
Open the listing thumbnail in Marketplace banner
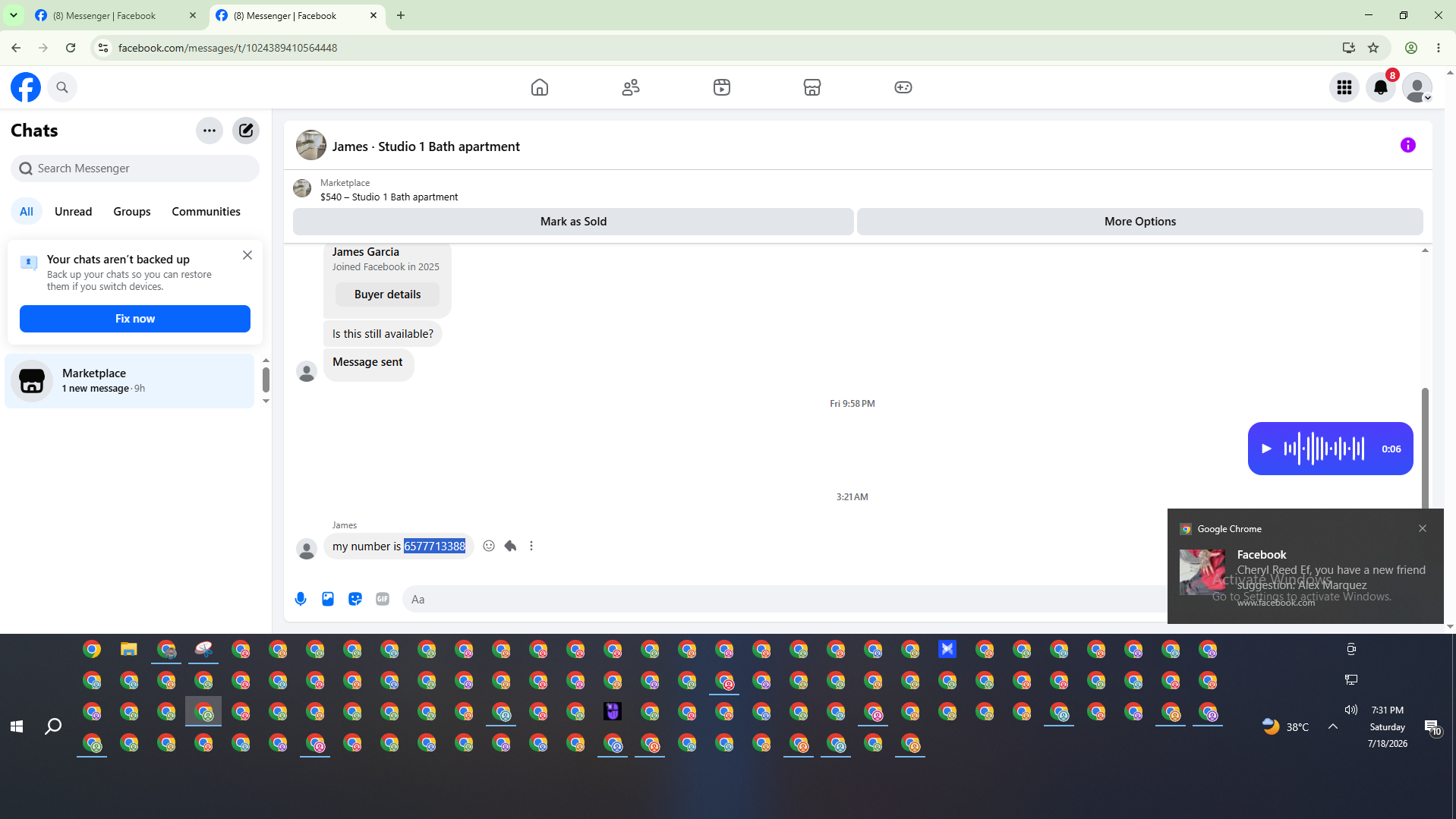pyautogui.click(x=302, y=188)
